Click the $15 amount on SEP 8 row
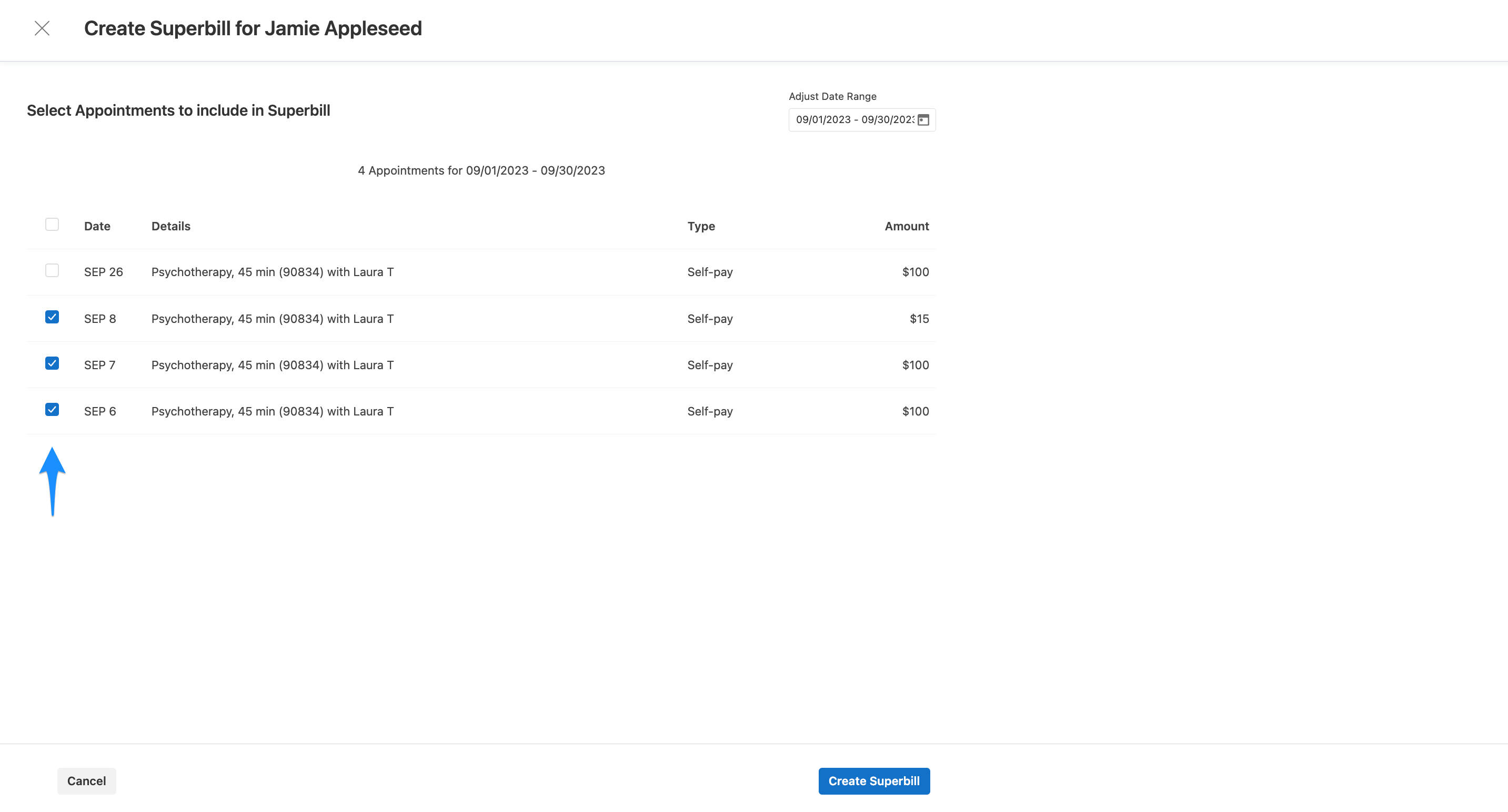The image size is (1508, 812). tap(919, 318)
